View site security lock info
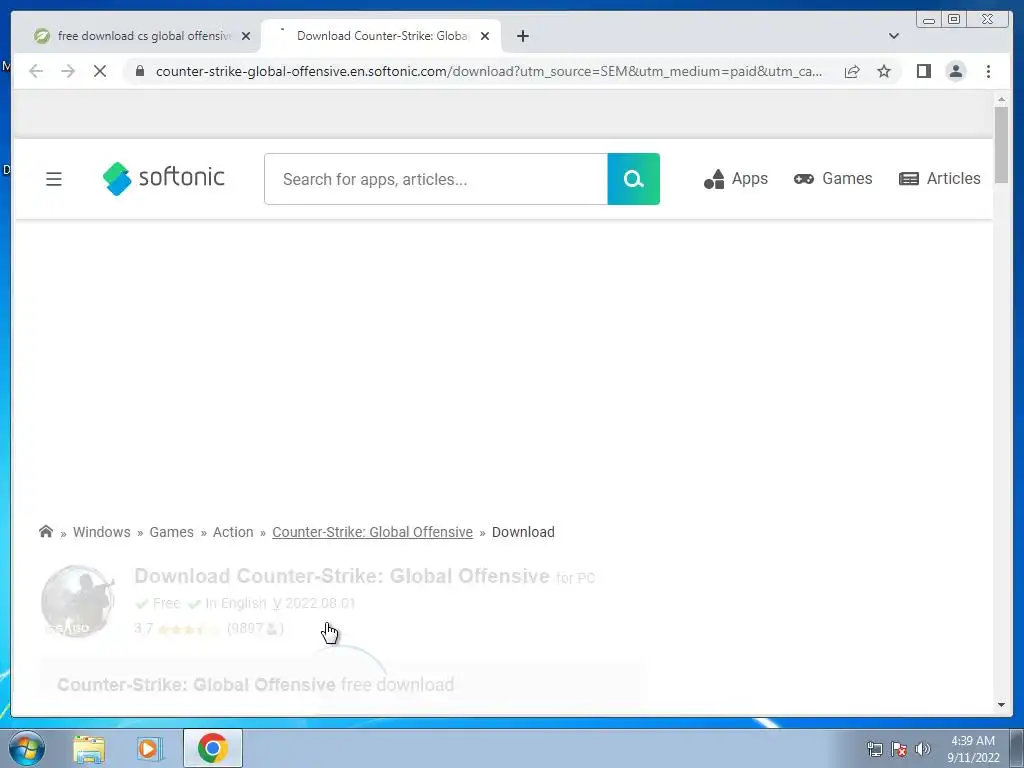 click(x=140, y=71)
